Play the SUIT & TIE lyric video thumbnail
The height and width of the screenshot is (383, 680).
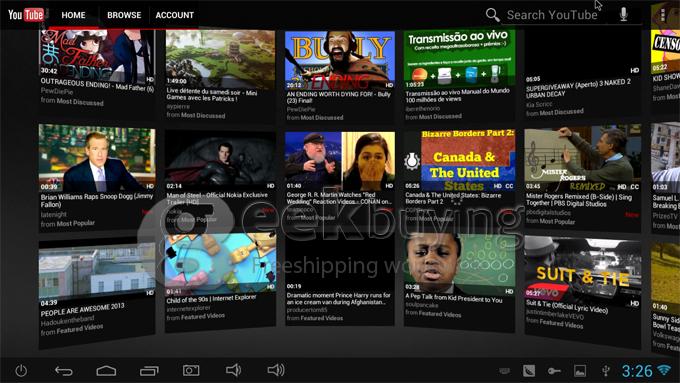pos(582,271)
